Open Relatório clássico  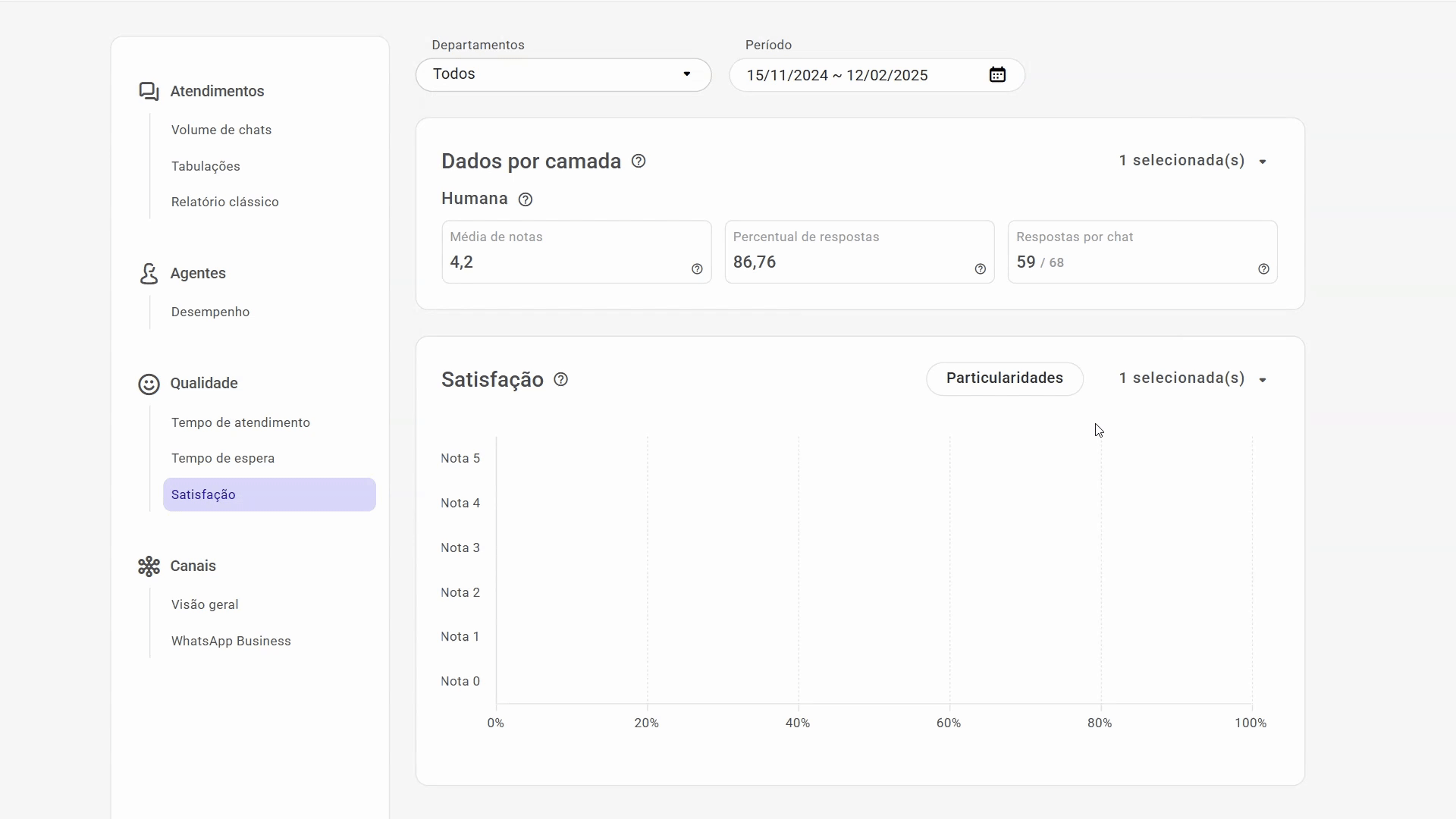pos(225,202)
